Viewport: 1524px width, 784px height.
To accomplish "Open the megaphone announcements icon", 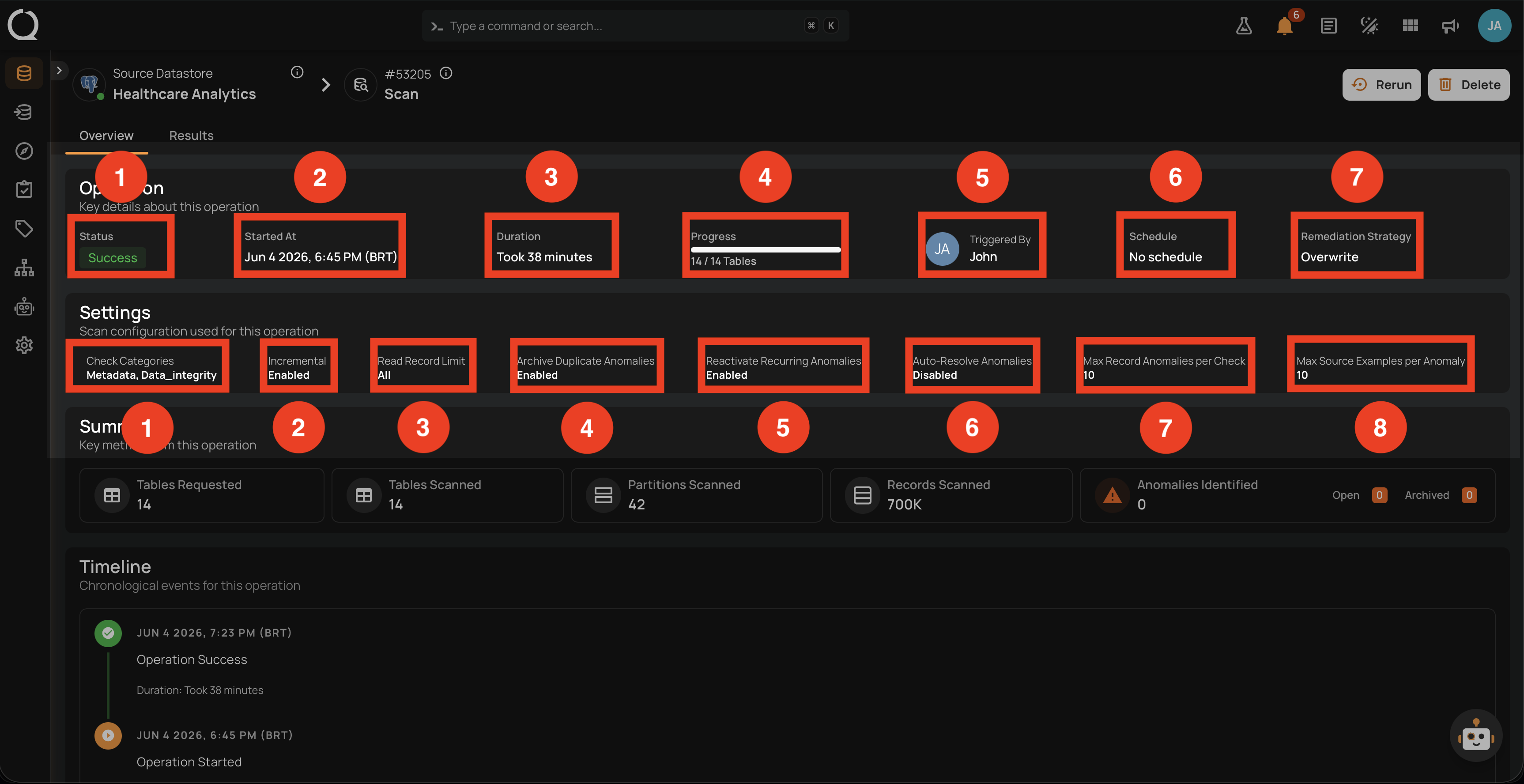I will point(1450,26).
